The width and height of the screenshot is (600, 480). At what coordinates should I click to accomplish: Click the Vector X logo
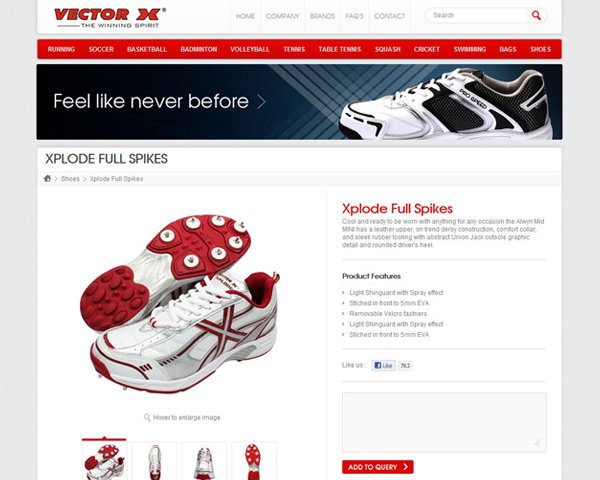click(110, 18)
